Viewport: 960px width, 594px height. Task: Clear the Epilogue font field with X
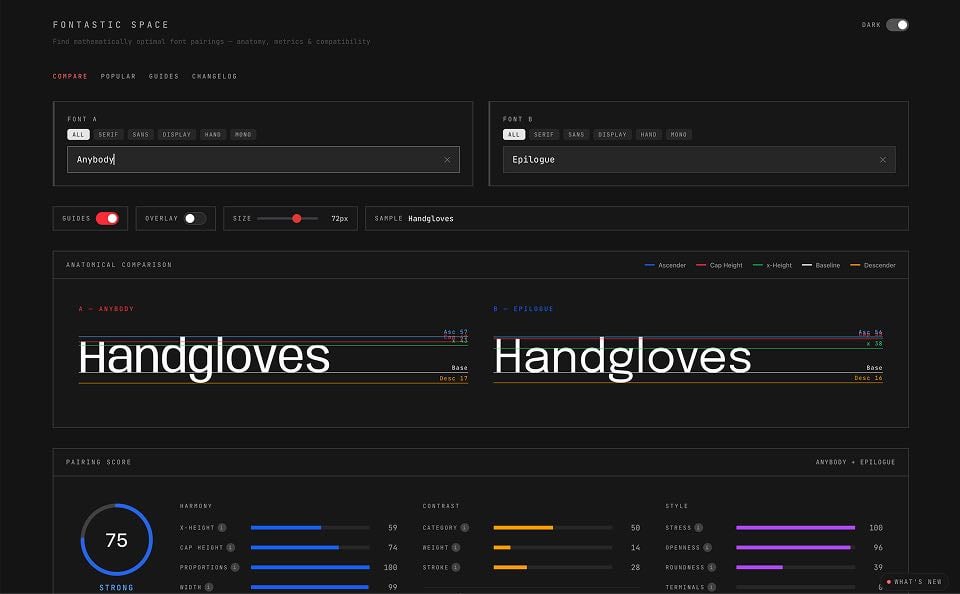click(883, 160)
